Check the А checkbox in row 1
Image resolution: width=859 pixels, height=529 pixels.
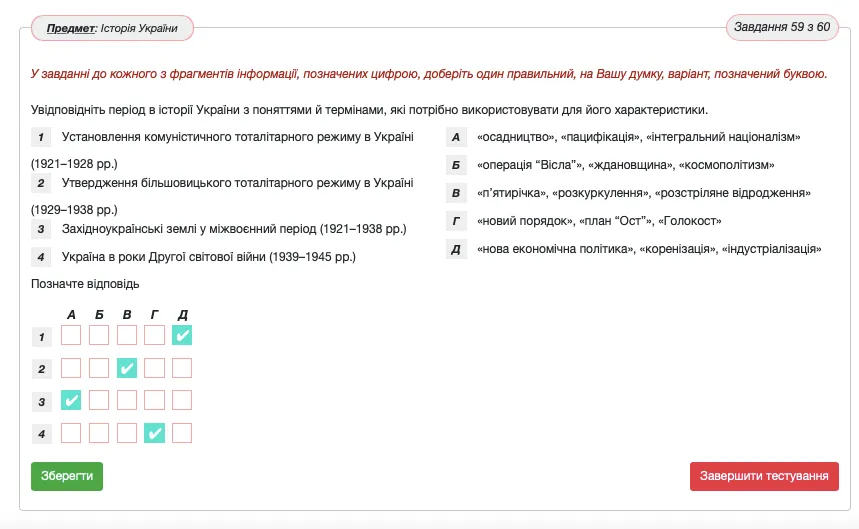(71, 336)
